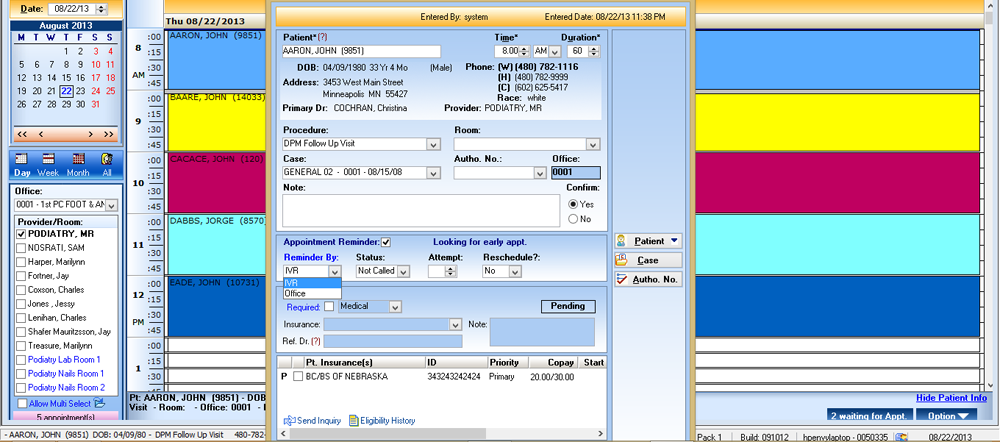Viewport: 1000px width, 442px height.
Task: Select the No confirm radio button
Action: 572,219
